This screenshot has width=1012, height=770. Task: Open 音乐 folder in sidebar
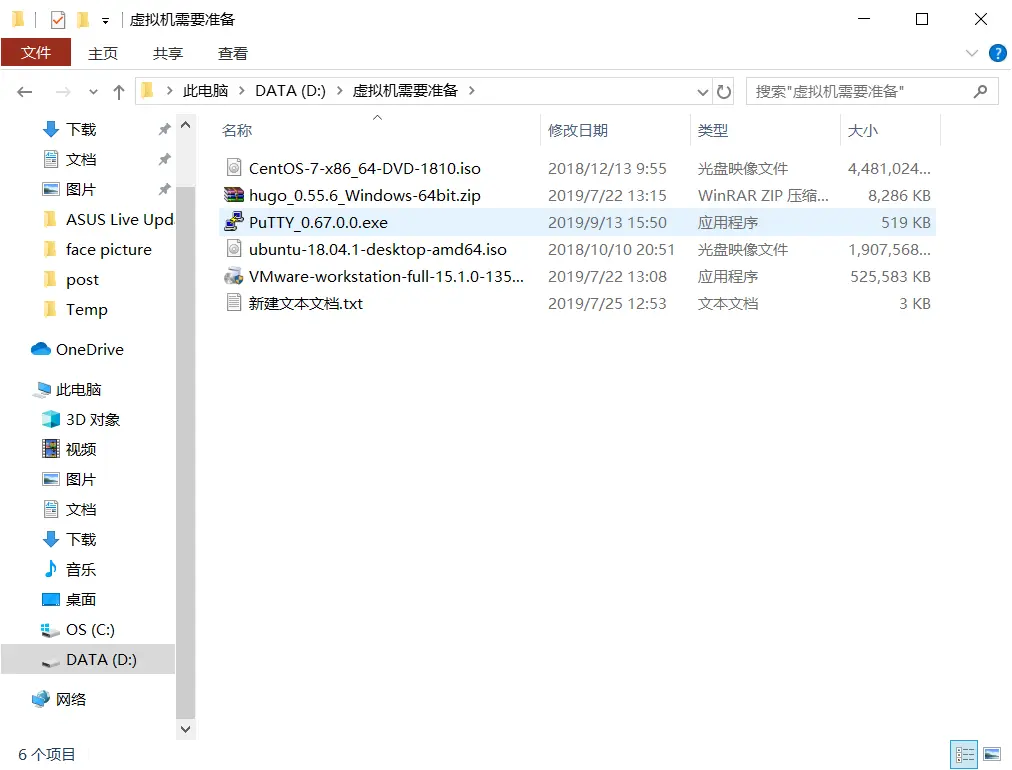69,569
